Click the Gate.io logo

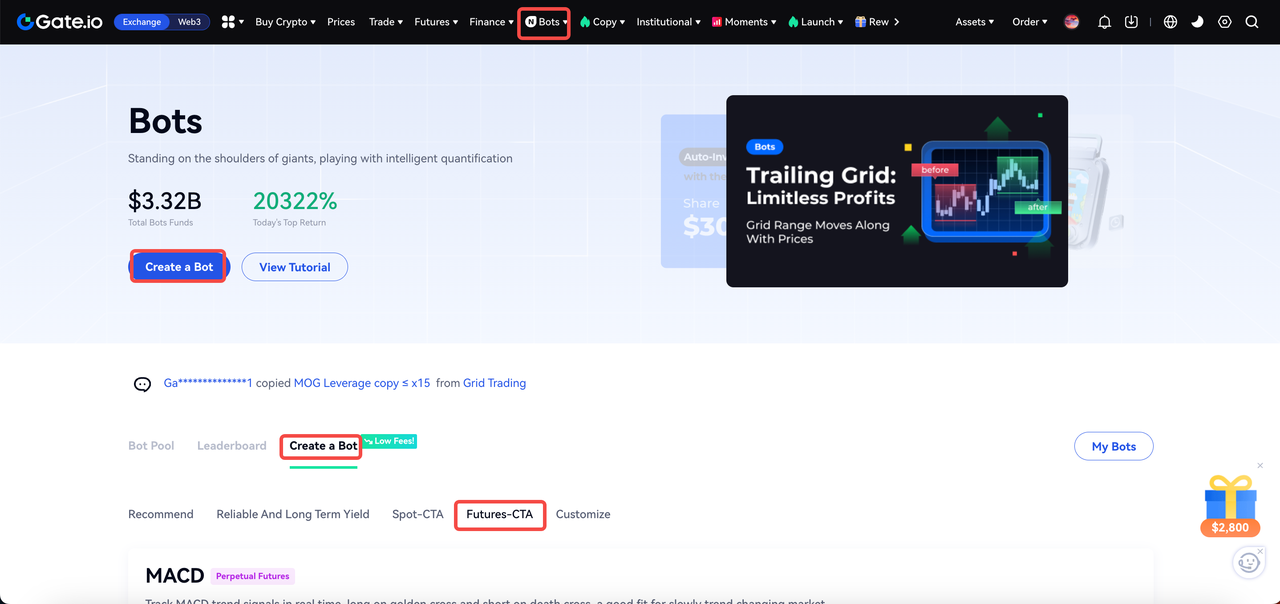(61, 22)
